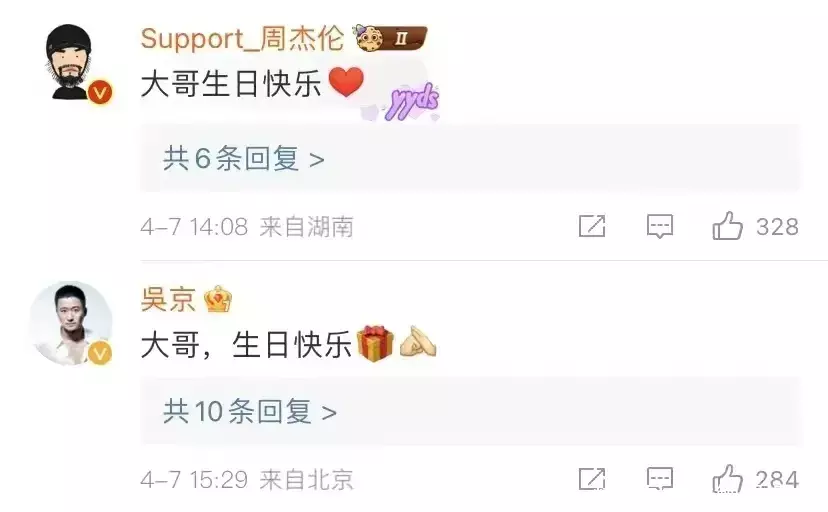Share the Support_周杰伦 comment using the forward icon
828x512 pixels.
click(592, 226)
